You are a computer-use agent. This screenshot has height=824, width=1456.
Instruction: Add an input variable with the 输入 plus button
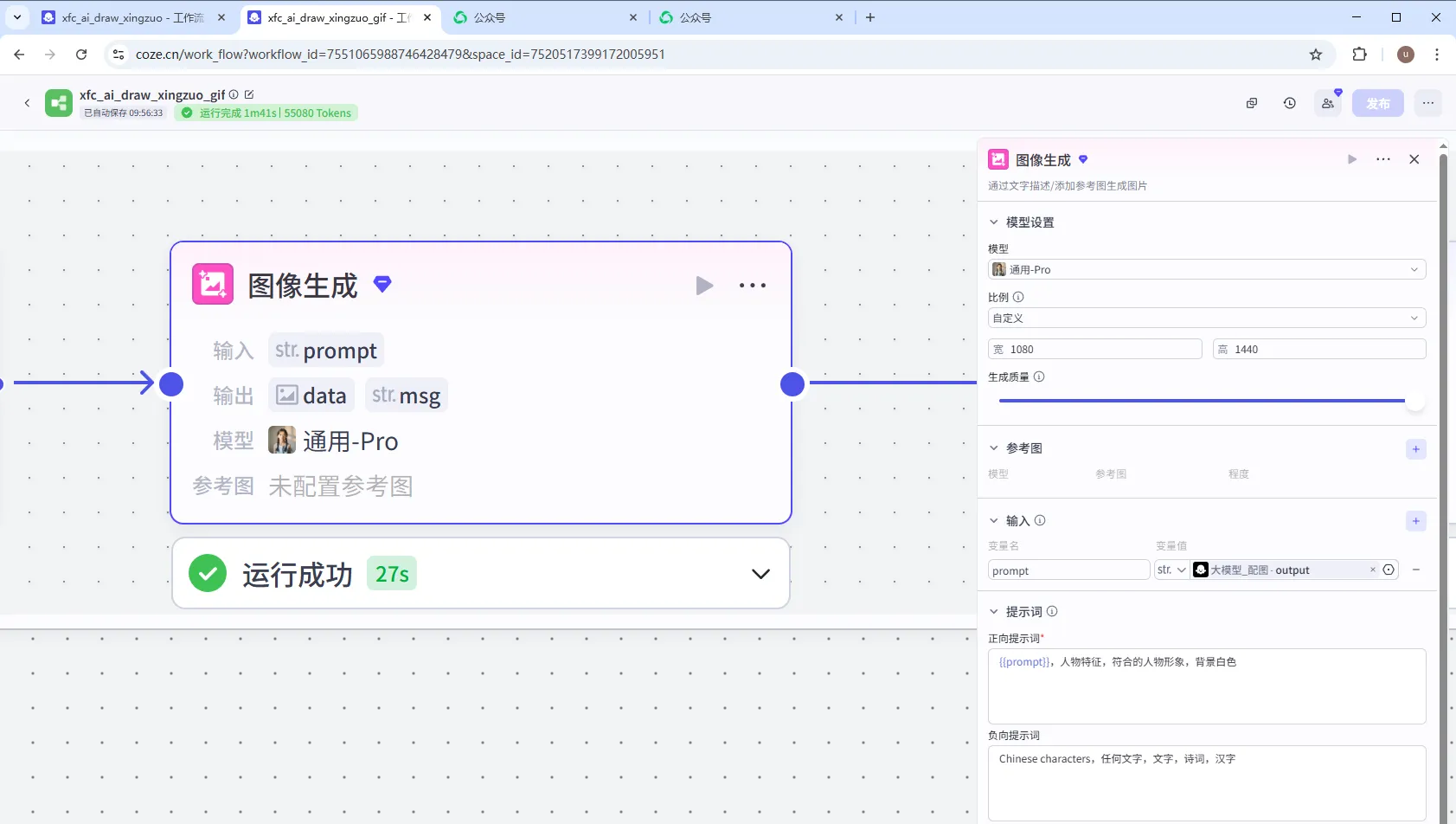point(1416,521)
